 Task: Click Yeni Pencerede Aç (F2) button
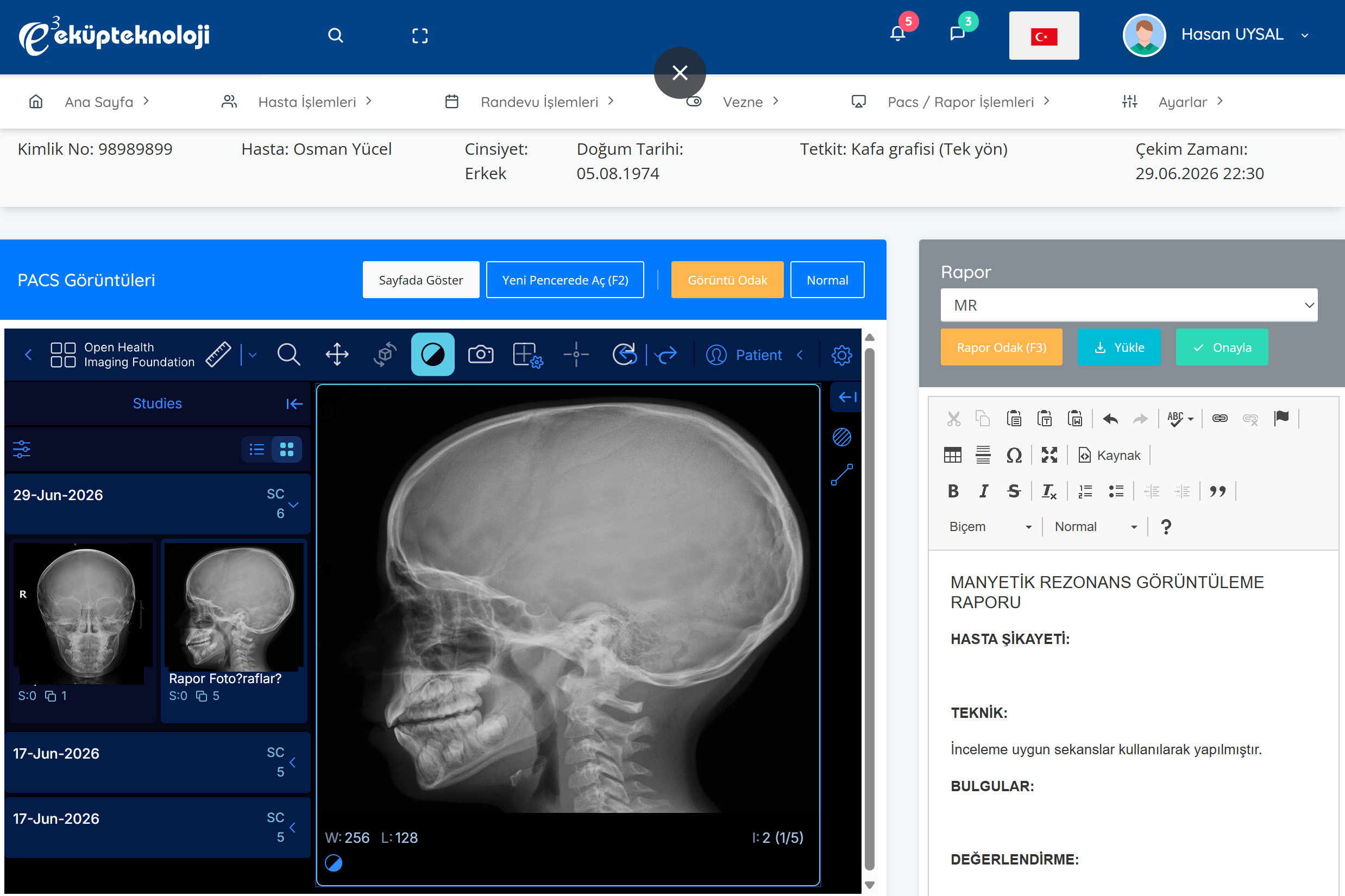pos(565,280)
